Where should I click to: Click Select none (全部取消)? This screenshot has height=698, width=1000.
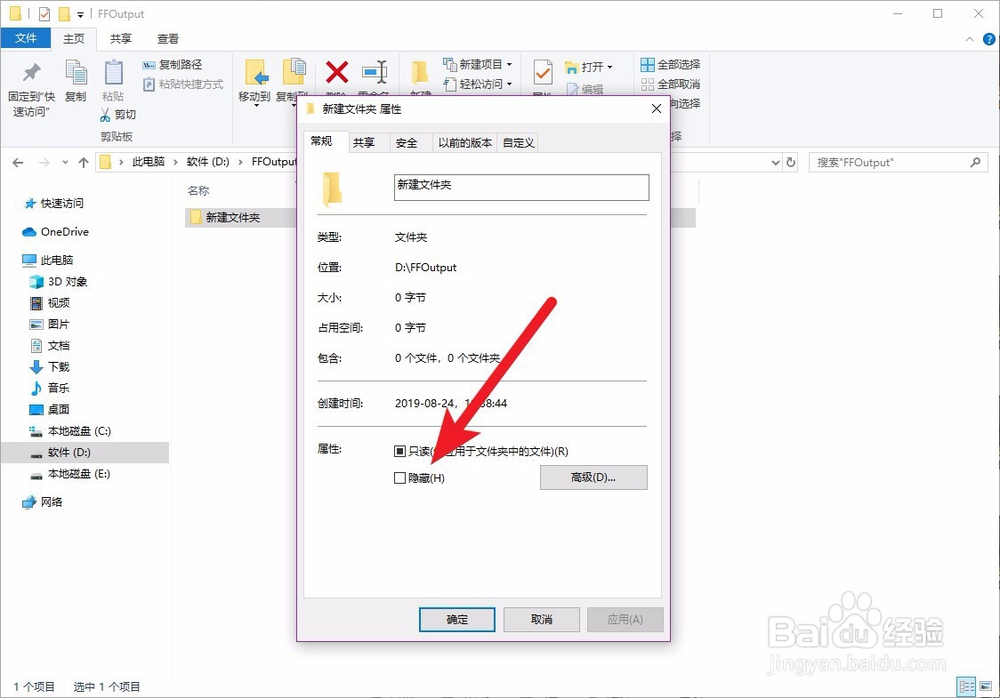[670, 84]
